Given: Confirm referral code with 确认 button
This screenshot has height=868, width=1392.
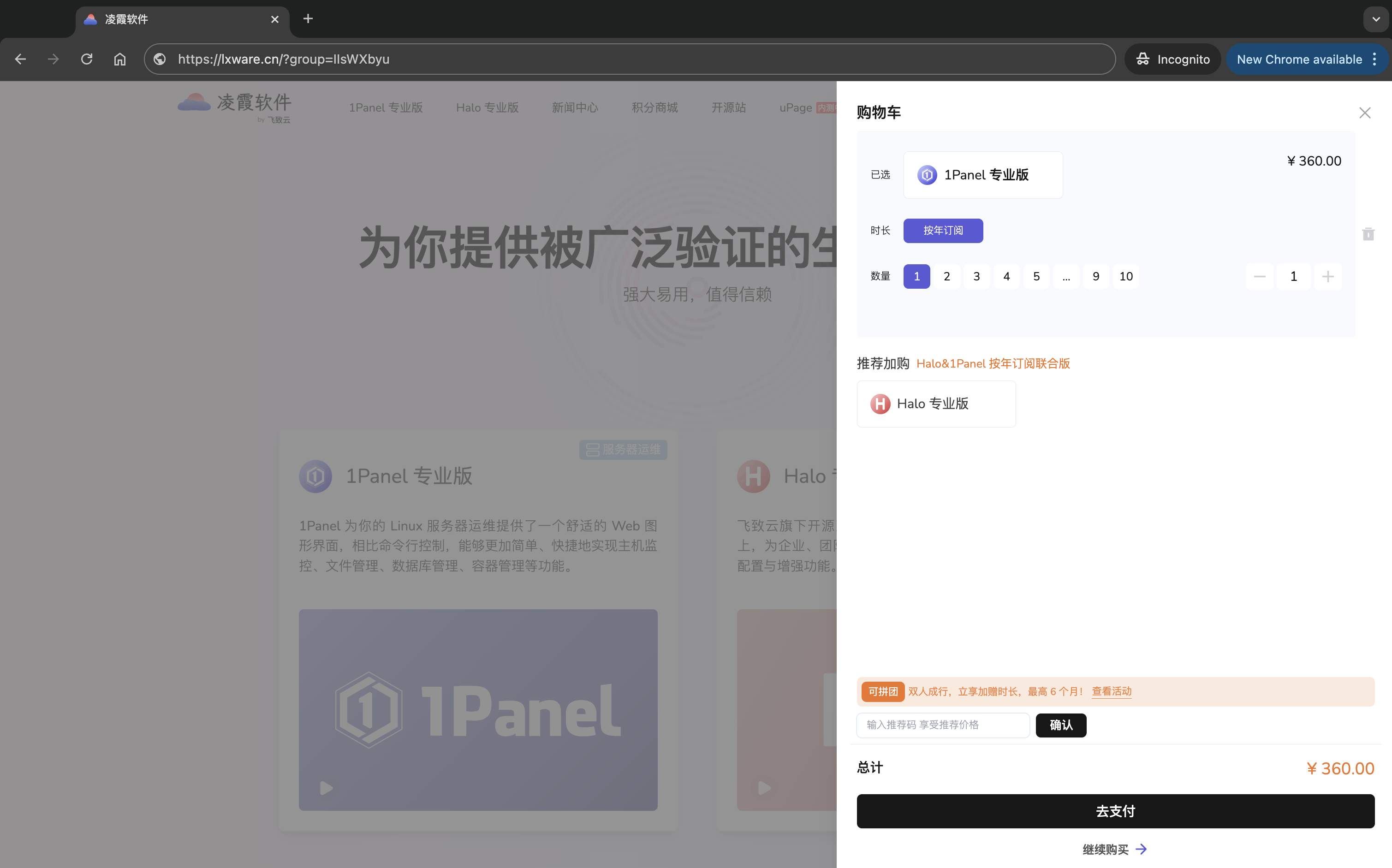Looking at the screenshot, I should (1061, 725).
